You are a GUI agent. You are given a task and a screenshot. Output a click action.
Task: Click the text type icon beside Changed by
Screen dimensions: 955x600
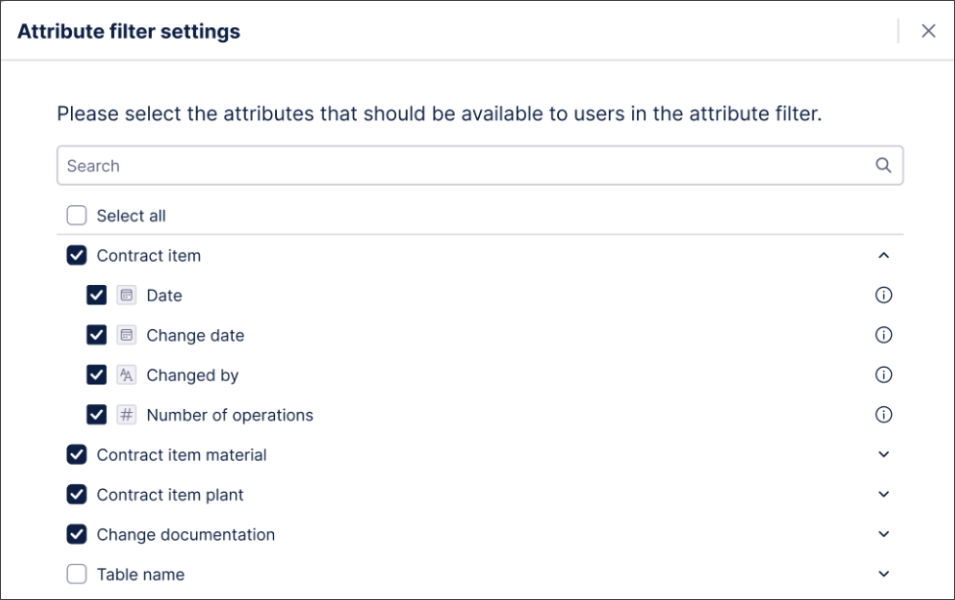pyautogui.click(x=128, y=375)
